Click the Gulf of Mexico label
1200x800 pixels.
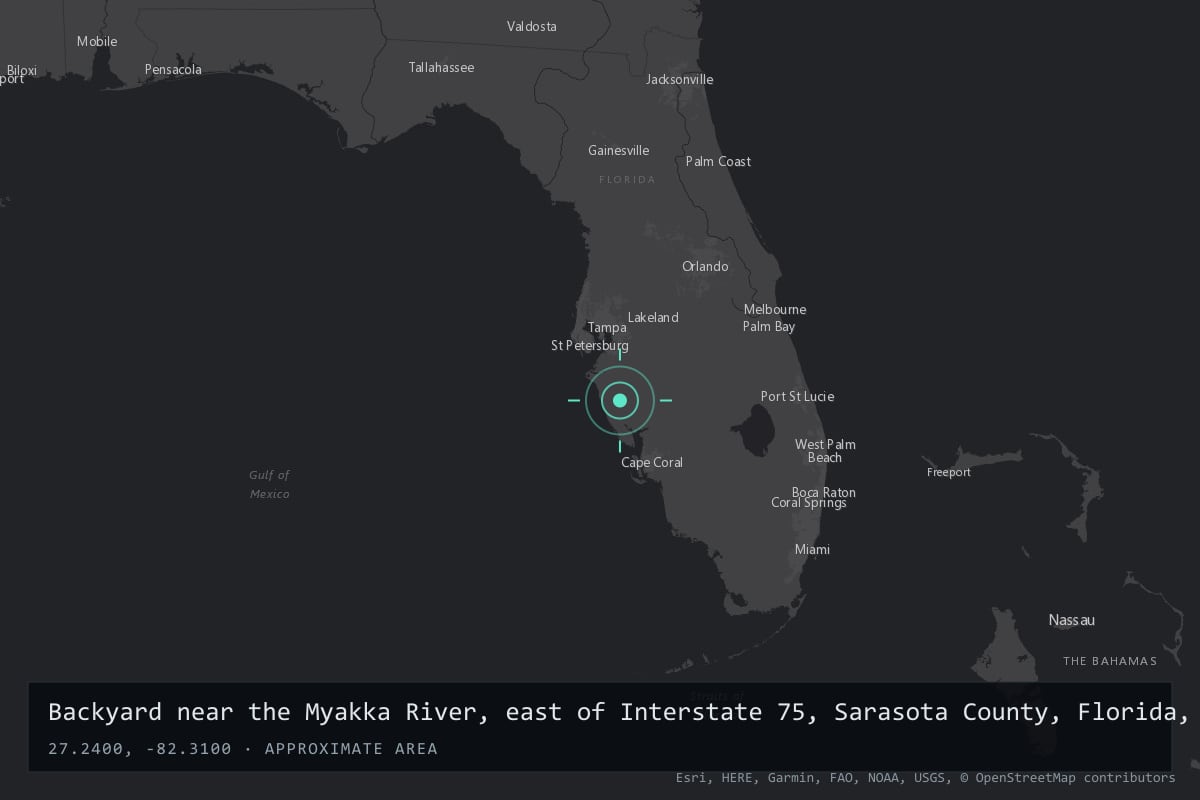click(x=270, y=485)
